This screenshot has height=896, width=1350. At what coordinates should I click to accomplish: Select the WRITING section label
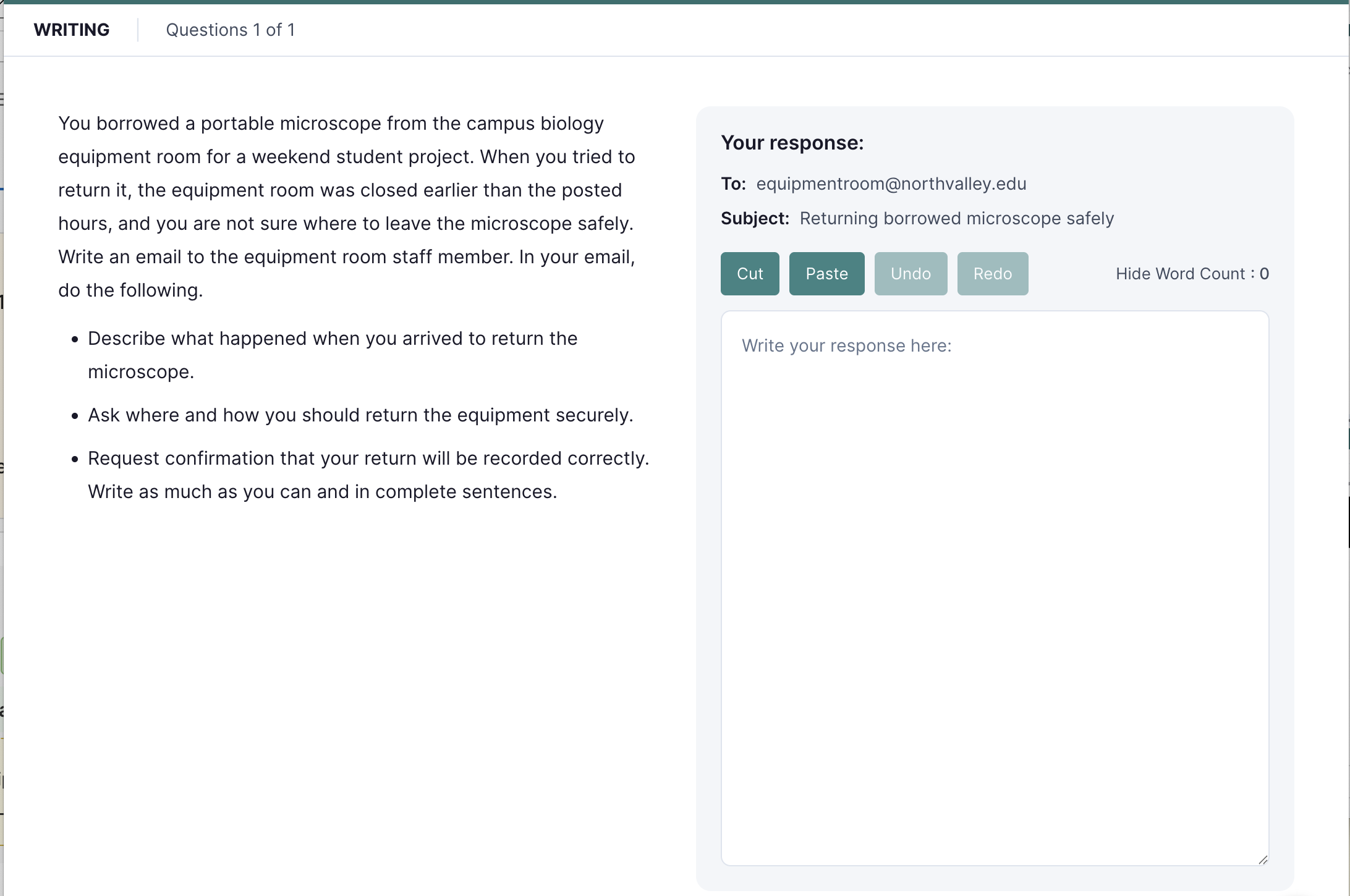[x=71, y=29]
